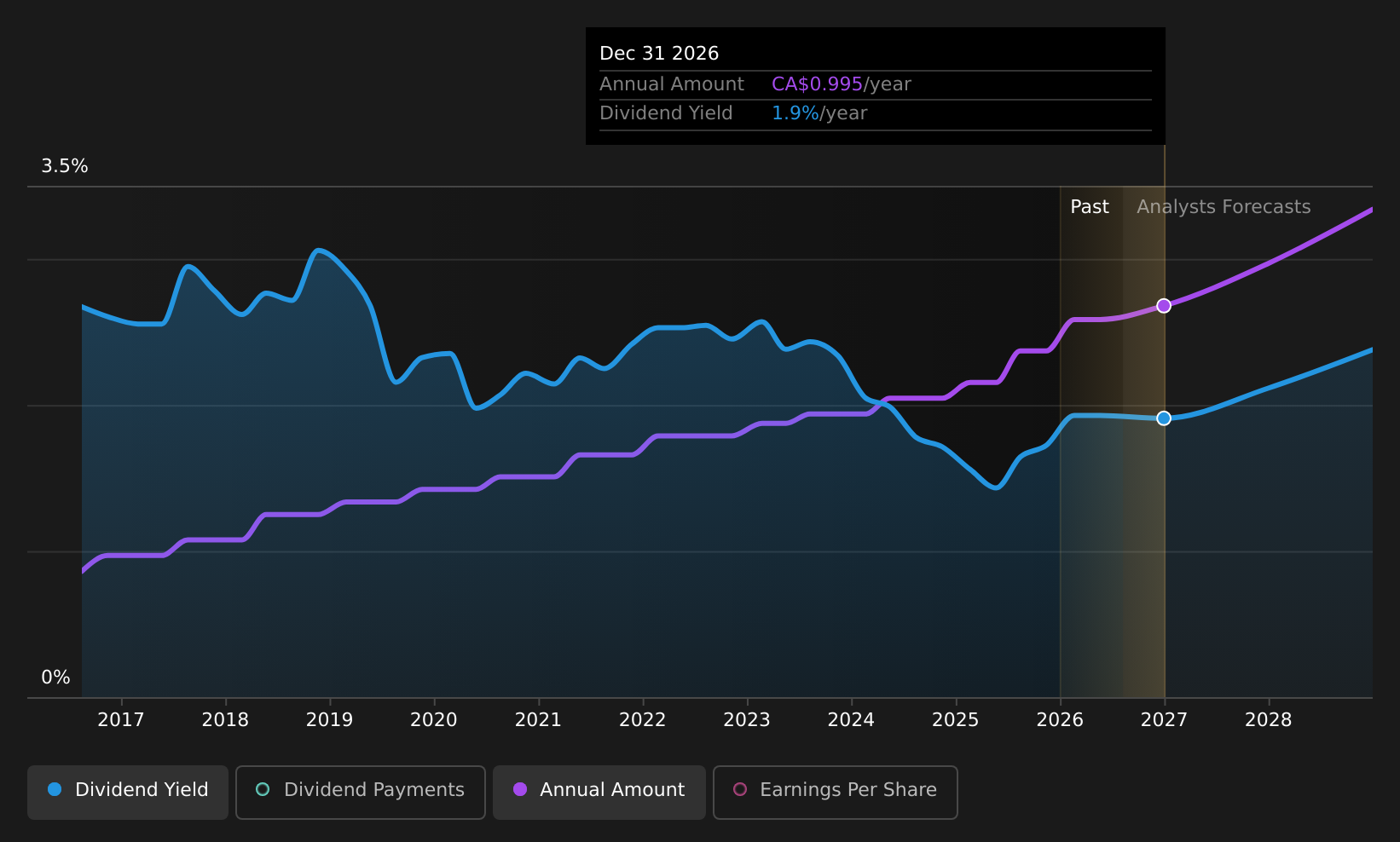Click the 2018 x-axis label
Viewport: 1400px width, 842px height.
point(225,720)
